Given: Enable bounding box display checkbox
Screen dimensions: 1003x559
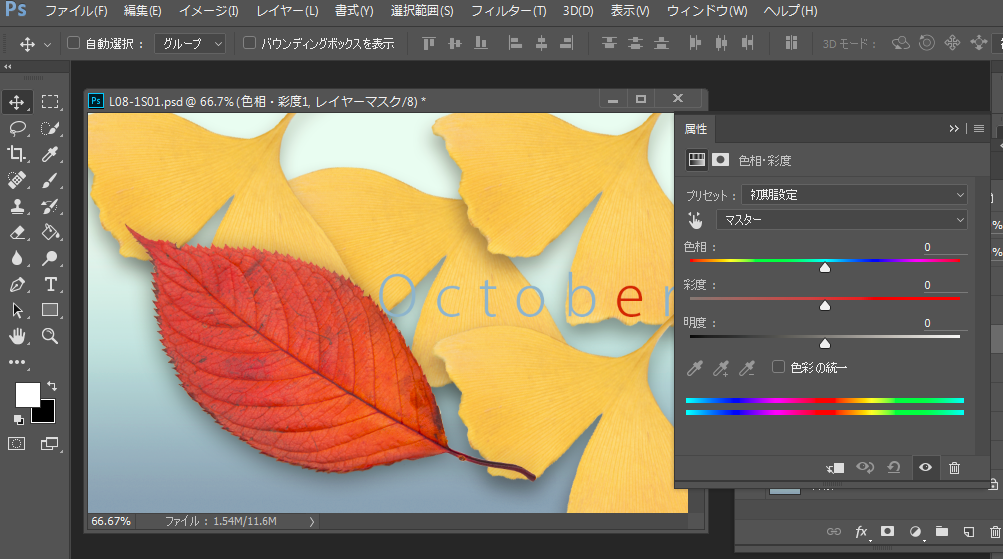Looking at the screenshot, I should coord(249,43).
